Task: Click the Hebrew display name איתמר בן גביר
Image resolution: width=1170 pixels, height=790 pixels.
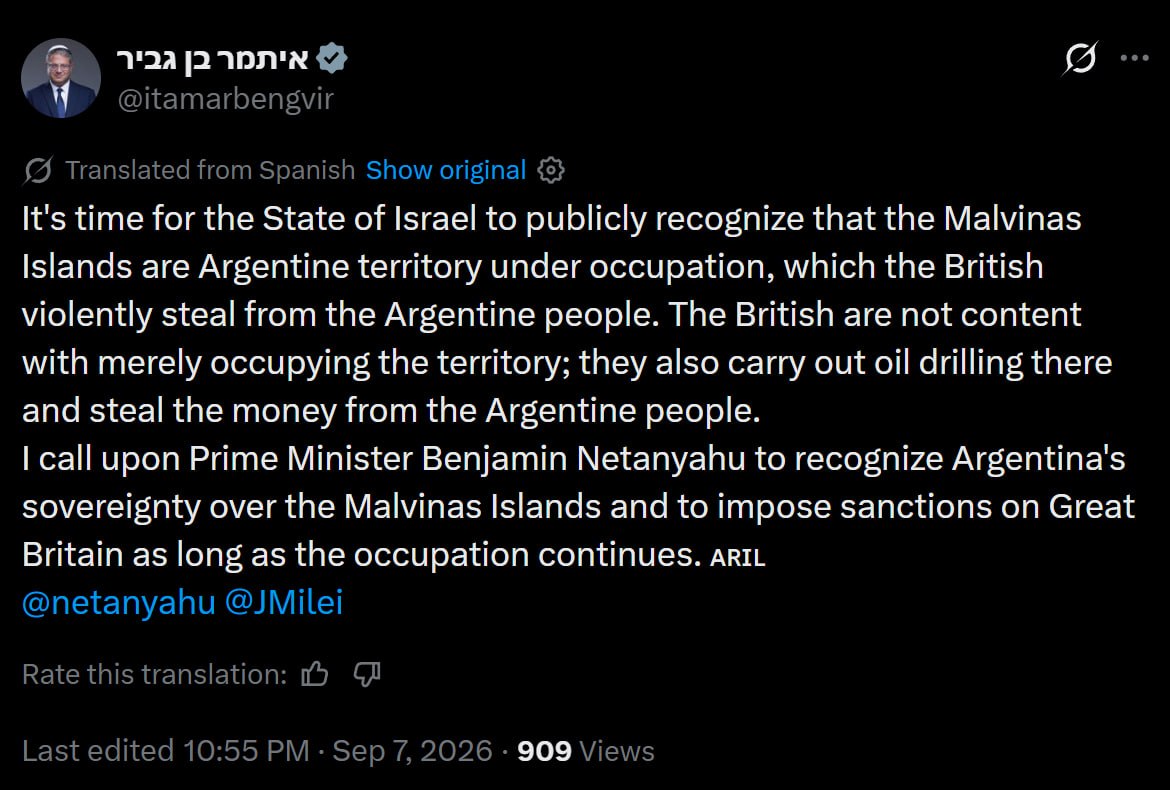Action: click(213, 59)
